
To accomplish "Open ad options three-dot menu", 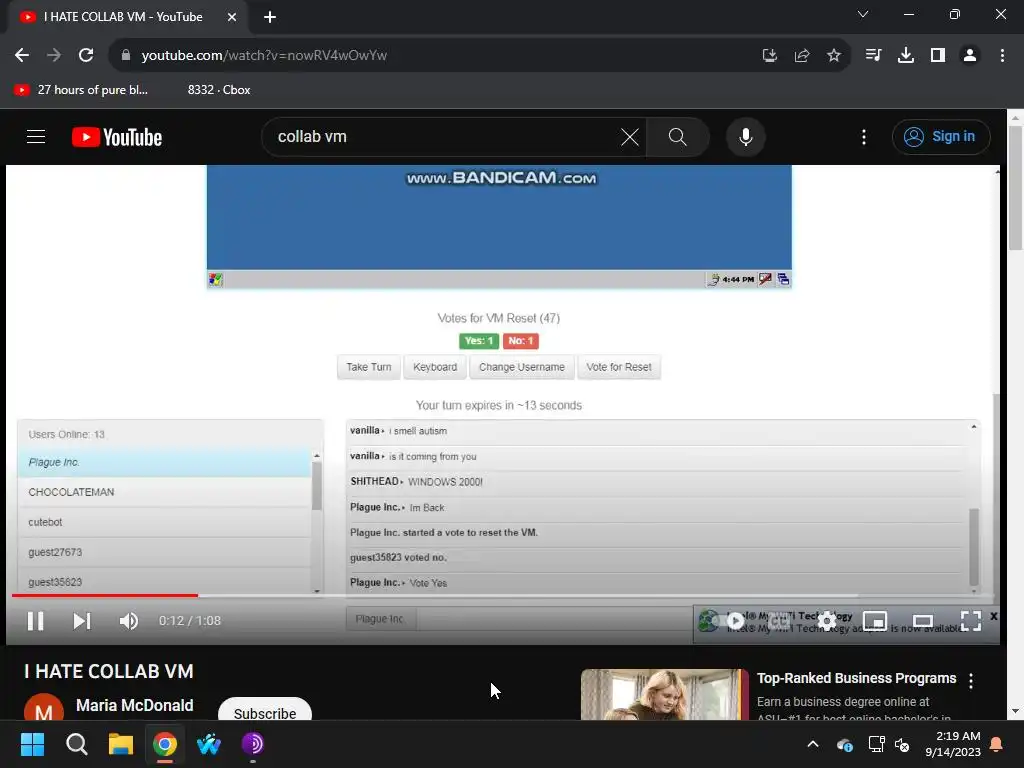I will [971, 681].
